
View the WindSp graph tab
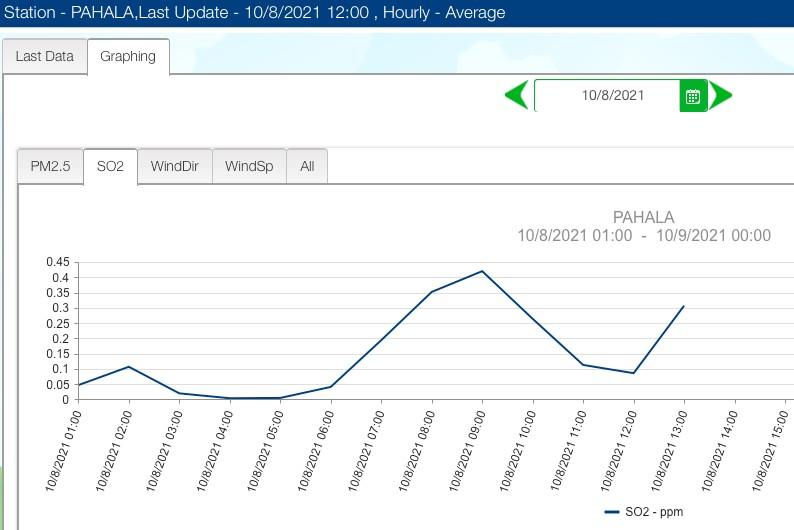(249, 166)
